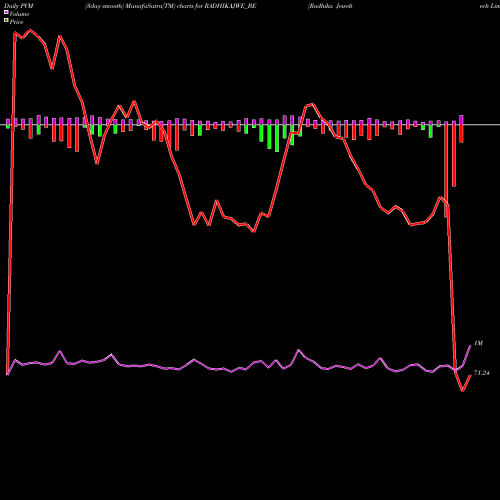Click the 'Radhika Jewelt' company name text
The width and height of the screenshot is (500, 500).
coord(330,6)
